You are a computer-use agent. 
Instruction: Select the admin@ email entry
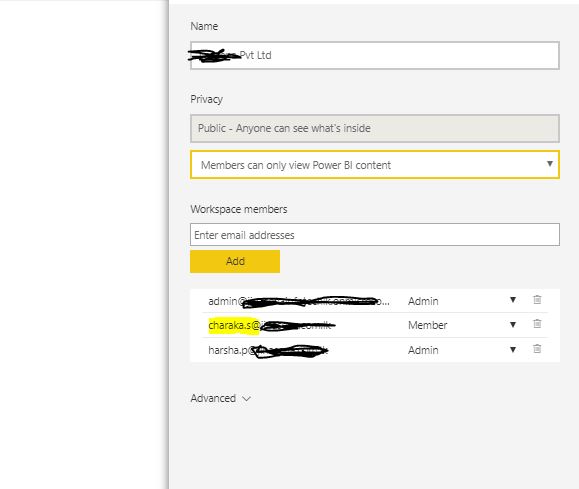point(299,301)
